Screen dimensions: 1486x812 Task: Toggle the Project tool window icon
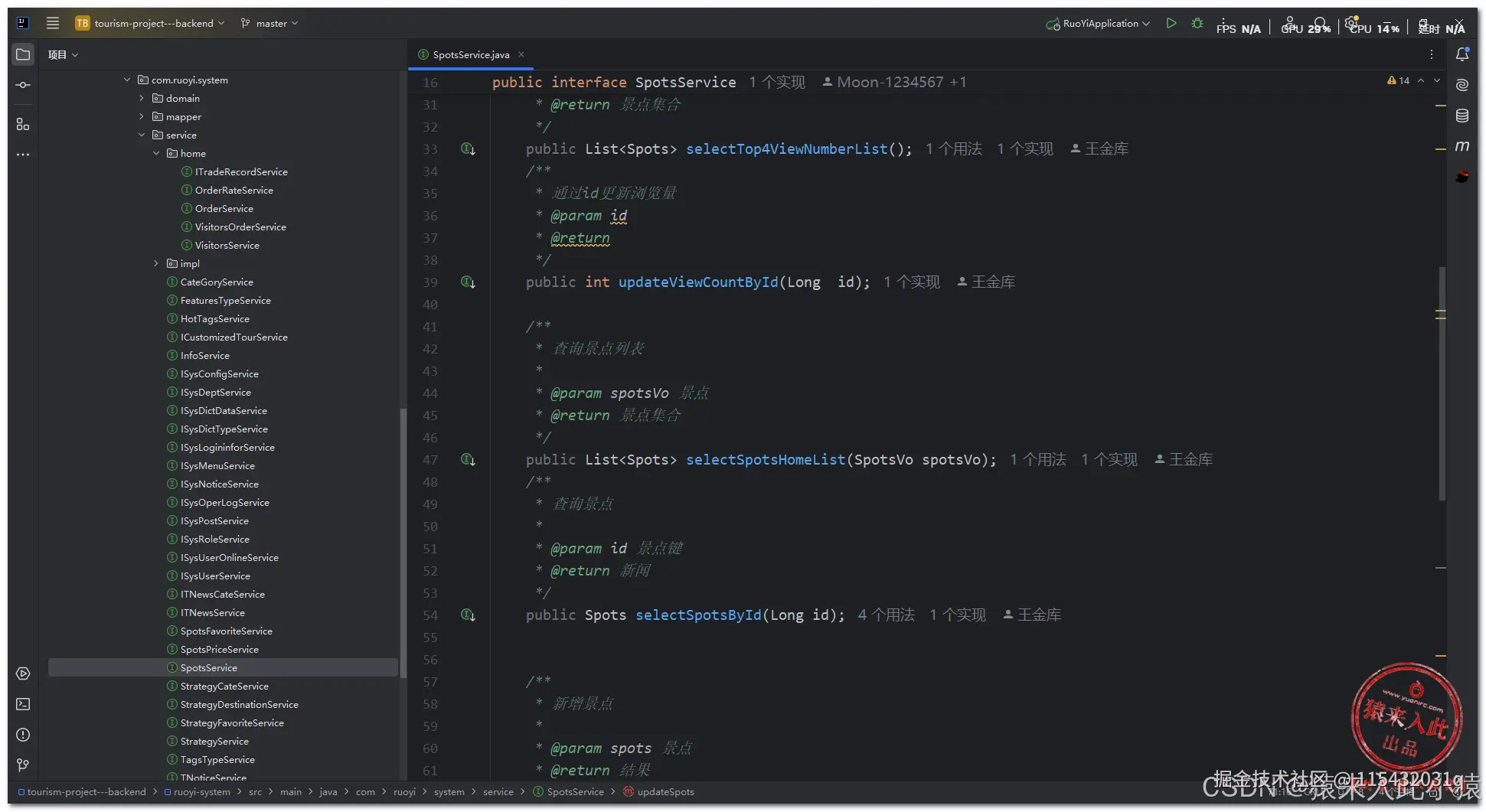tap(23, 54)
